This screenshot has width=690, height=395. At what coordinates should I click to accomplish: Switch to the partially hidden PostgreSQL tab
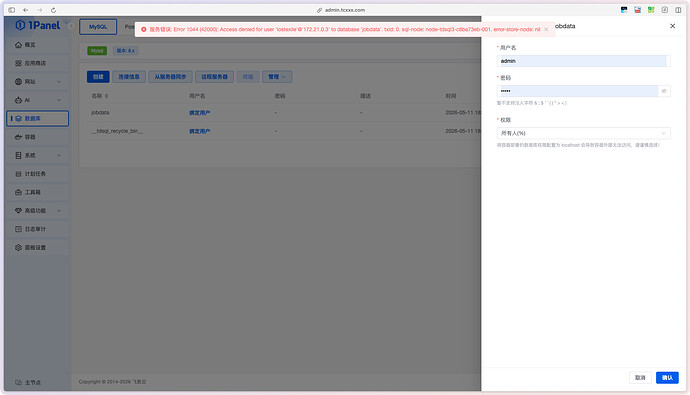[129, 27]
